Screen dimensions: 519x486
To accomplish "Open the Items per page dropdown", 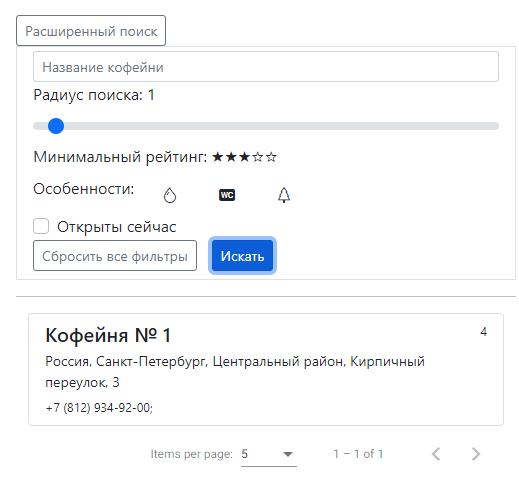I will tap(269, 454).
